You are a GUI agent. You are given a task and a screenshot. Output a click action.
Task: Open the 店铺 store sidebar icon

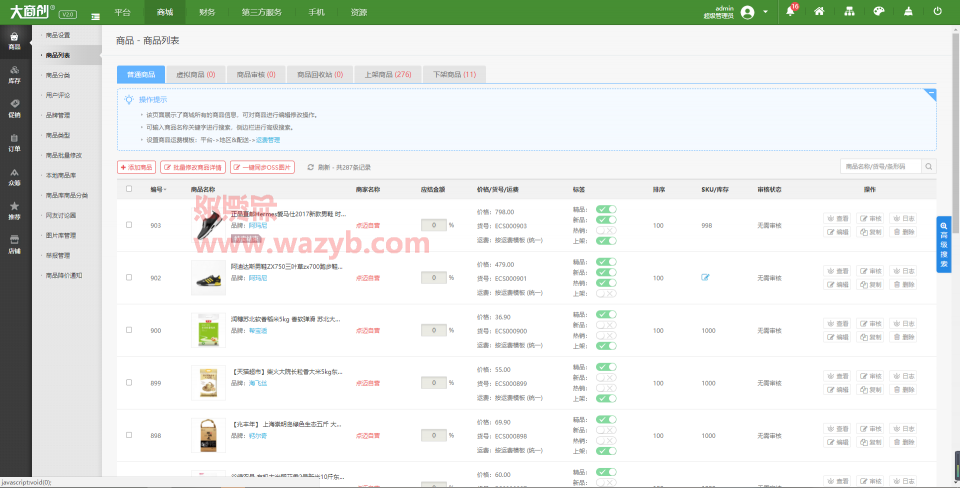(x=15, y=245)
